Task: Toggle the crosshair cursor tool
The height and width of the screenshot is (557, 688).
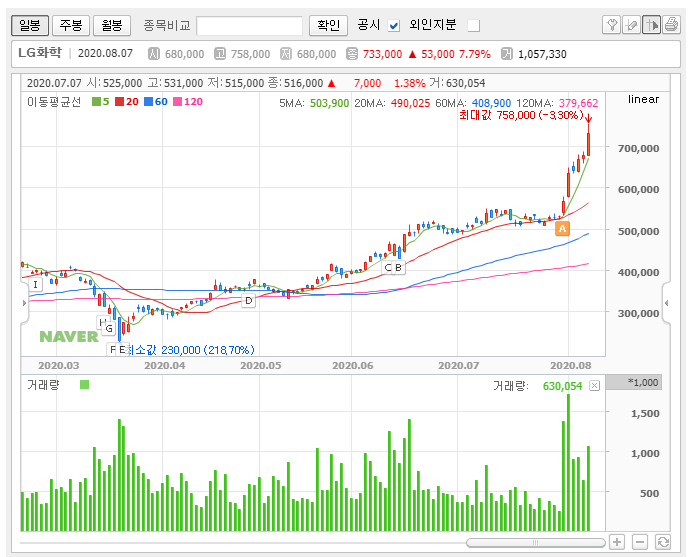Action: pyautogui.click(x=651, y=25)
